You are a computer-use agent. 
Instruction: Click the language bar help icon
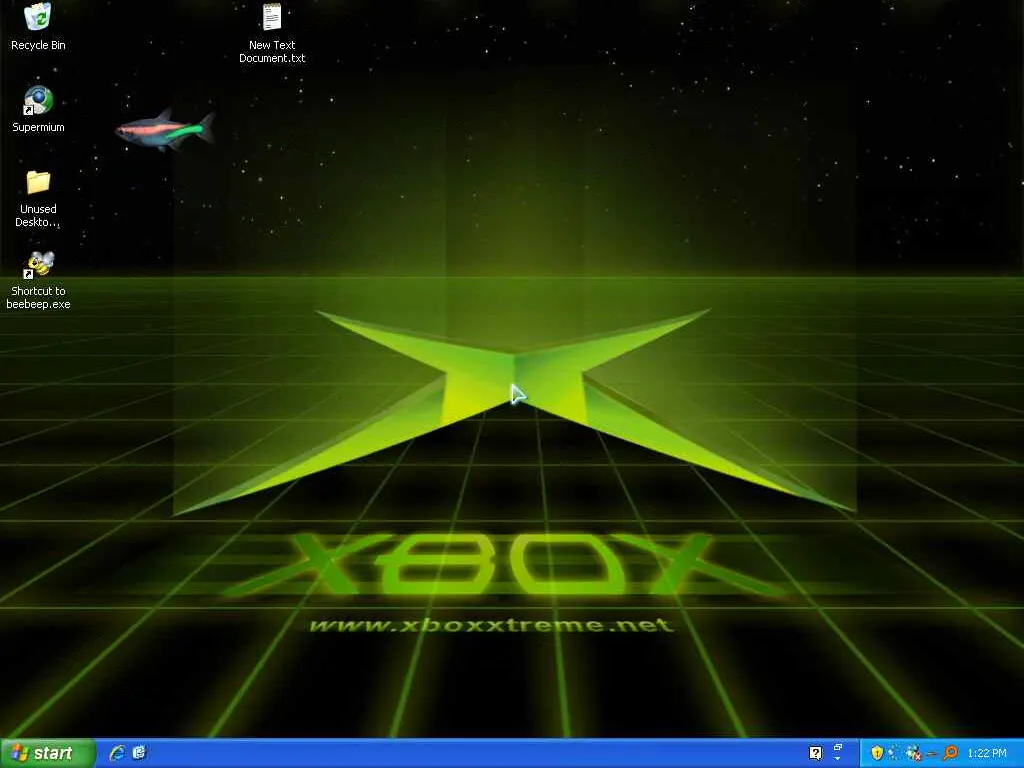coord(816,753)
